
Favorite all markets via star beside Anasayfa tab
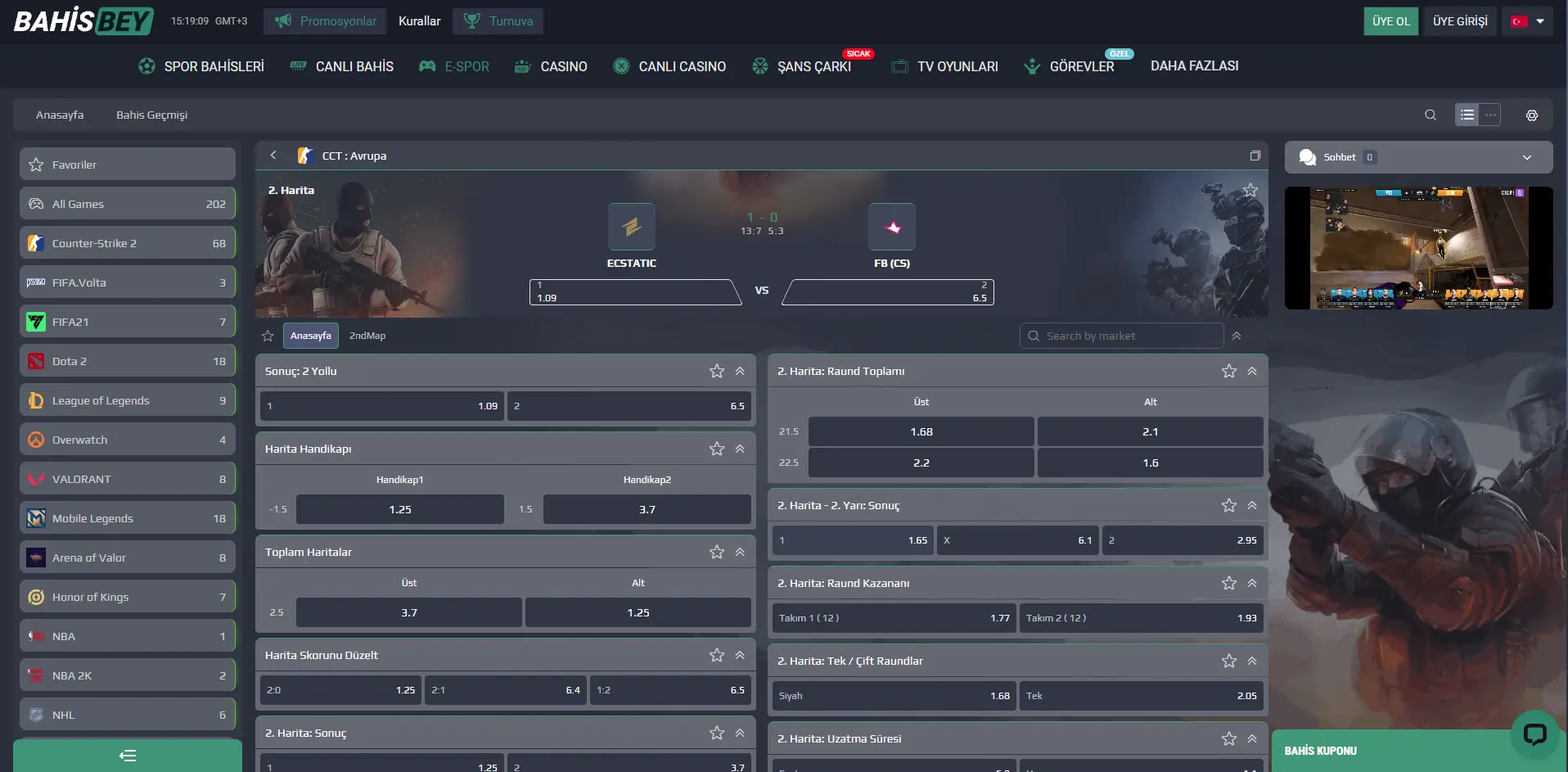click(268, 336)
